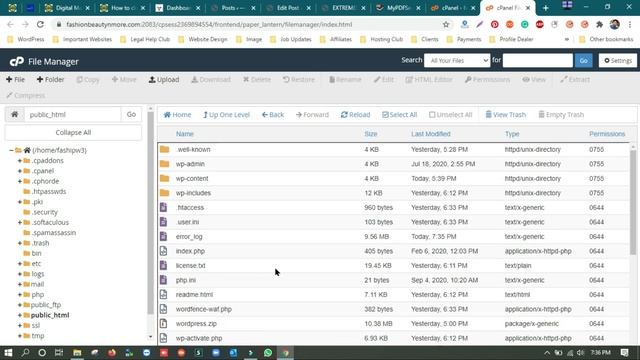The height and width of the screenshot is (360, 640).
Task: Focus the public_html path input
Action: pos(73,114)
